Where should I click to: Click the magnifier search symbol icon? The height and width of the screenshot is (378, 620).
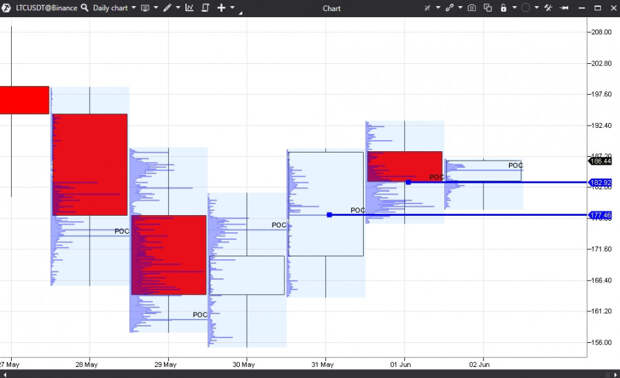85,8
